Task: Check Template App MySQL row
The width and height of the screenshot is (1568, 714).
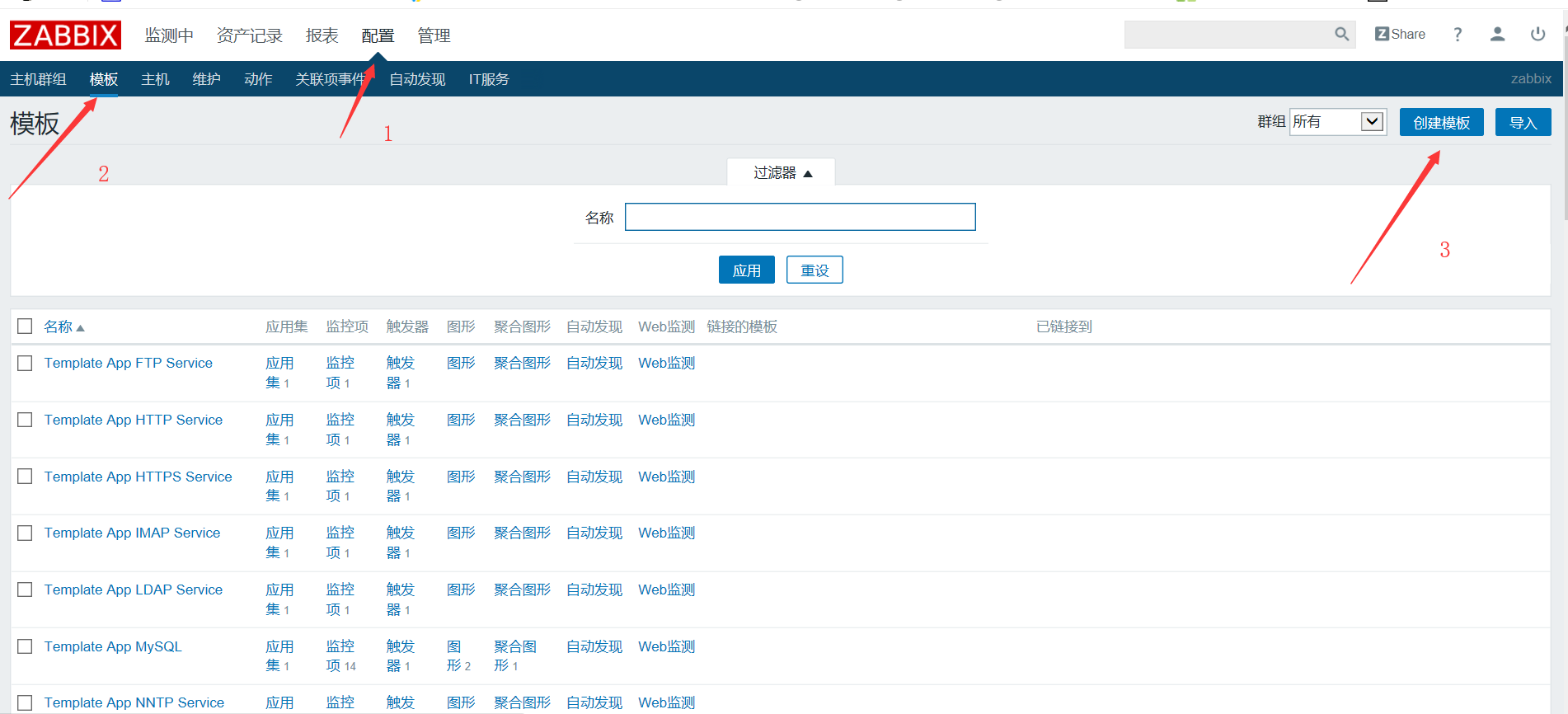Action: 25,646
